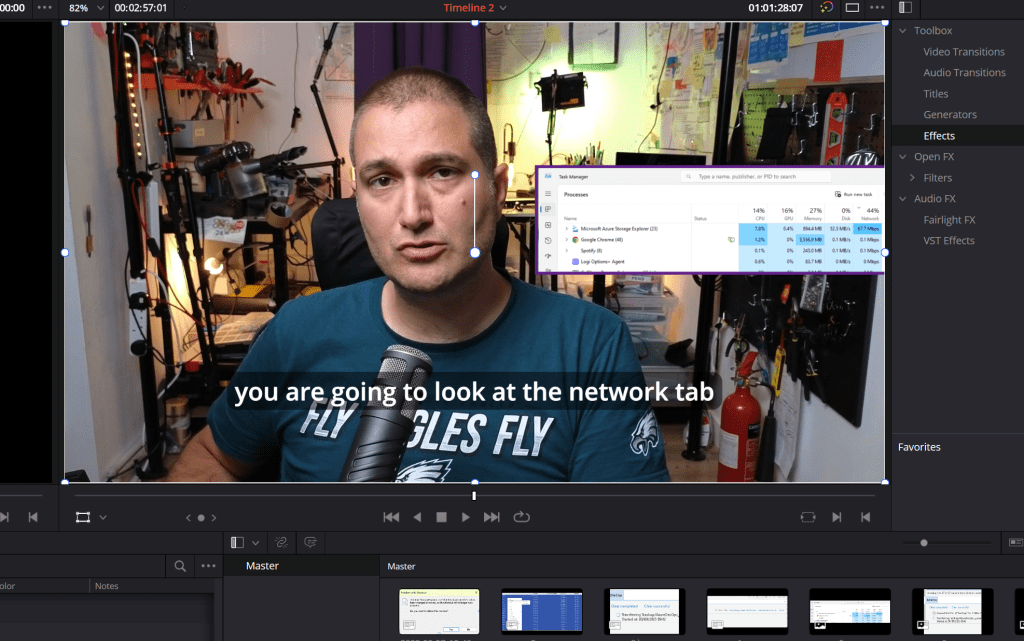This screenshot has width=1024, height=641.
Task: Select Fairlight FX
Action: click(x=949, y=220)
